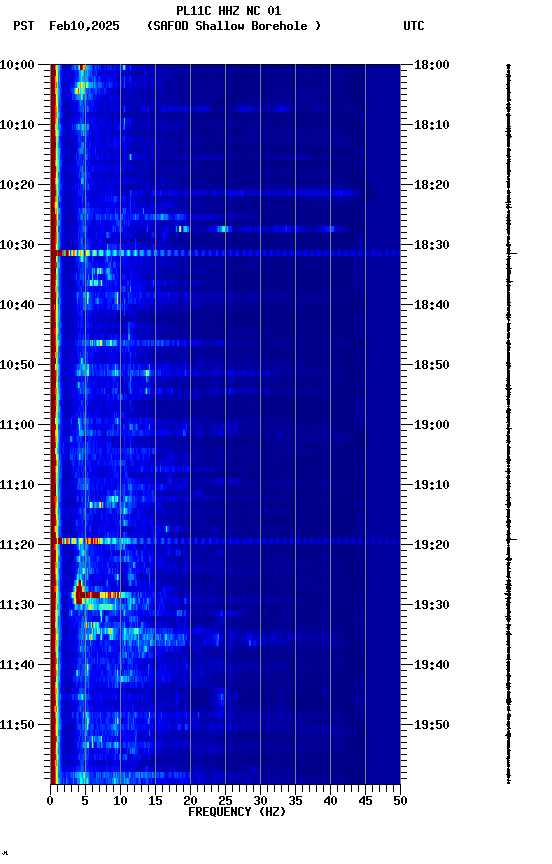Click the 10:10 PST time label
Viewport: 552px width, 864px height.
coord(17,125)
